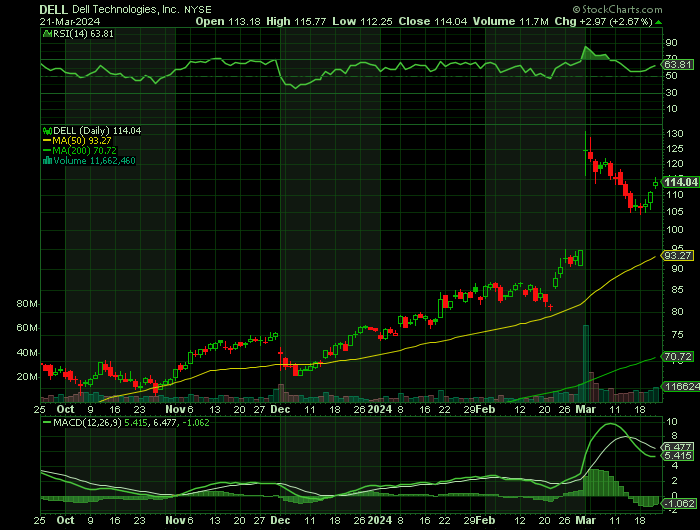Image resolution: width=700 pixels, height=530 pixels.
Task: Select the MACD(12,26,9) legend label
Action: click(x=87, y=422)
